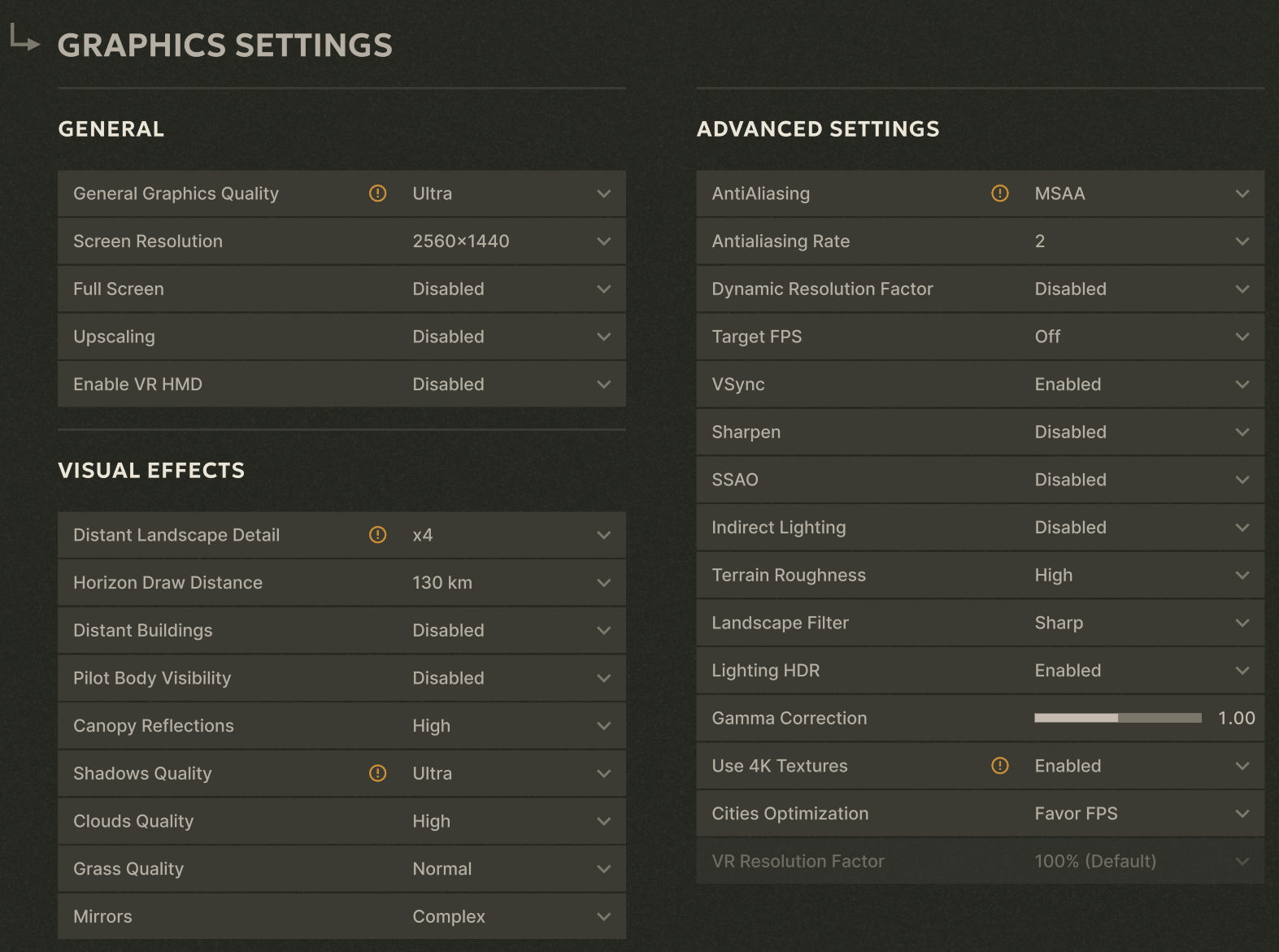This screenshot has width=1279, height=952.
Task: Open the Distant Landscape Detail x4 dropdown
Action: 512,535
